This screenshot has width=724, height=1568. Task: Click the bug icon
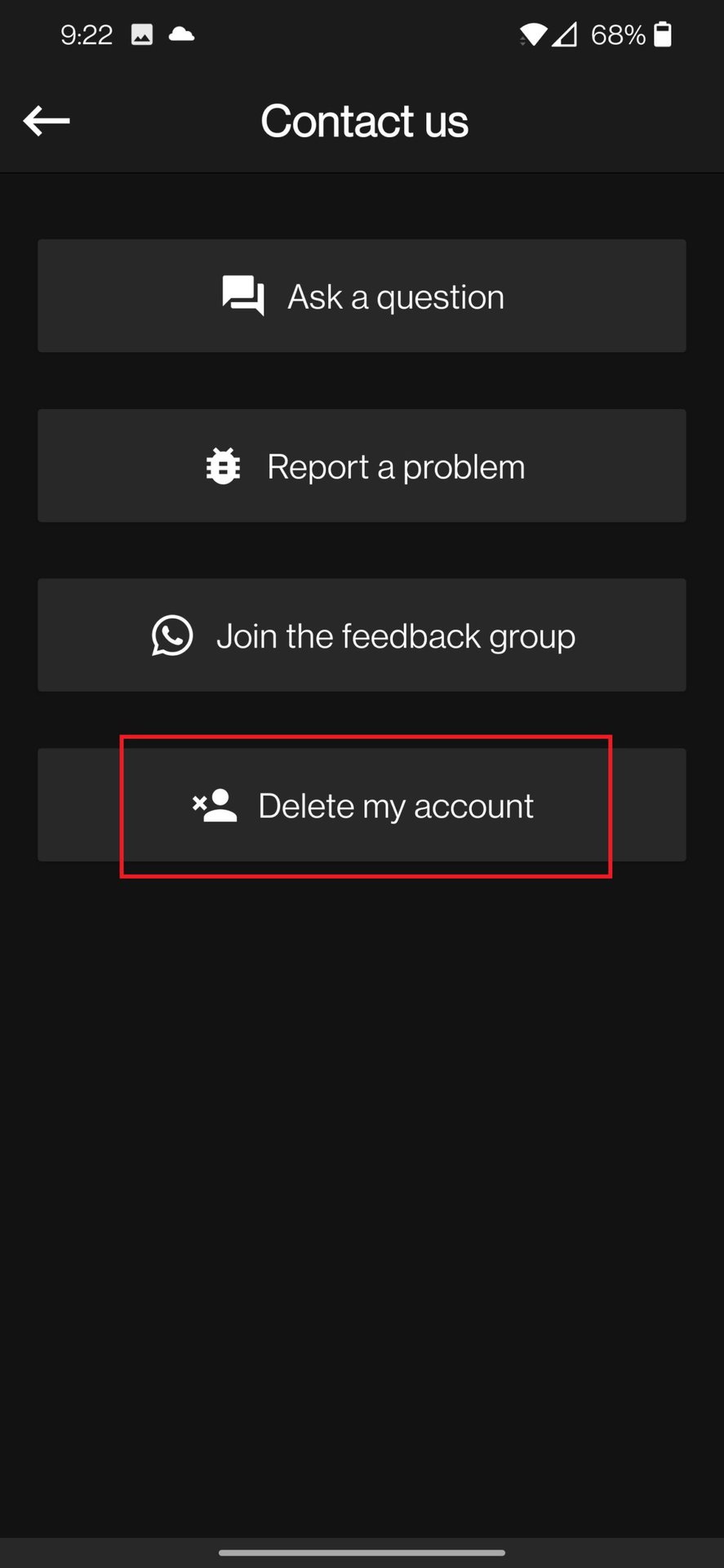click(x=223, y=466)
